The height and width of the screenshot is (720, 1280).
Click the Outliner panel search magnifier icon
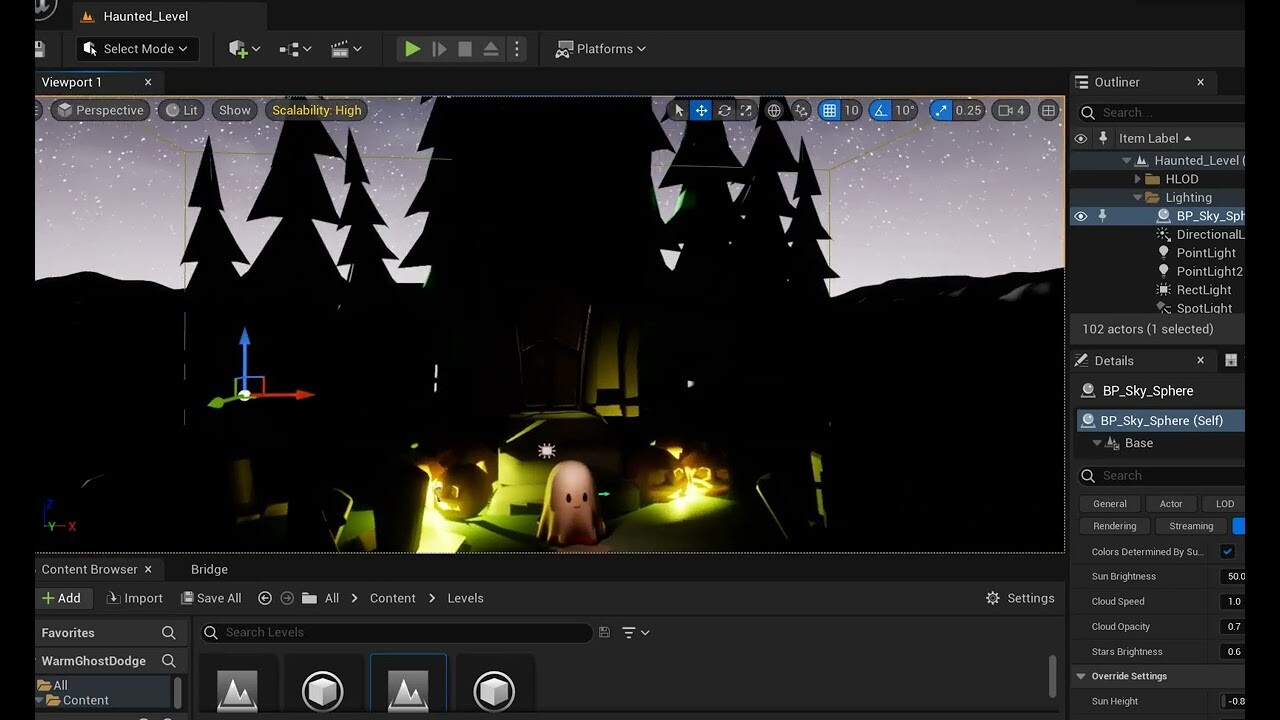point(1087,112)
